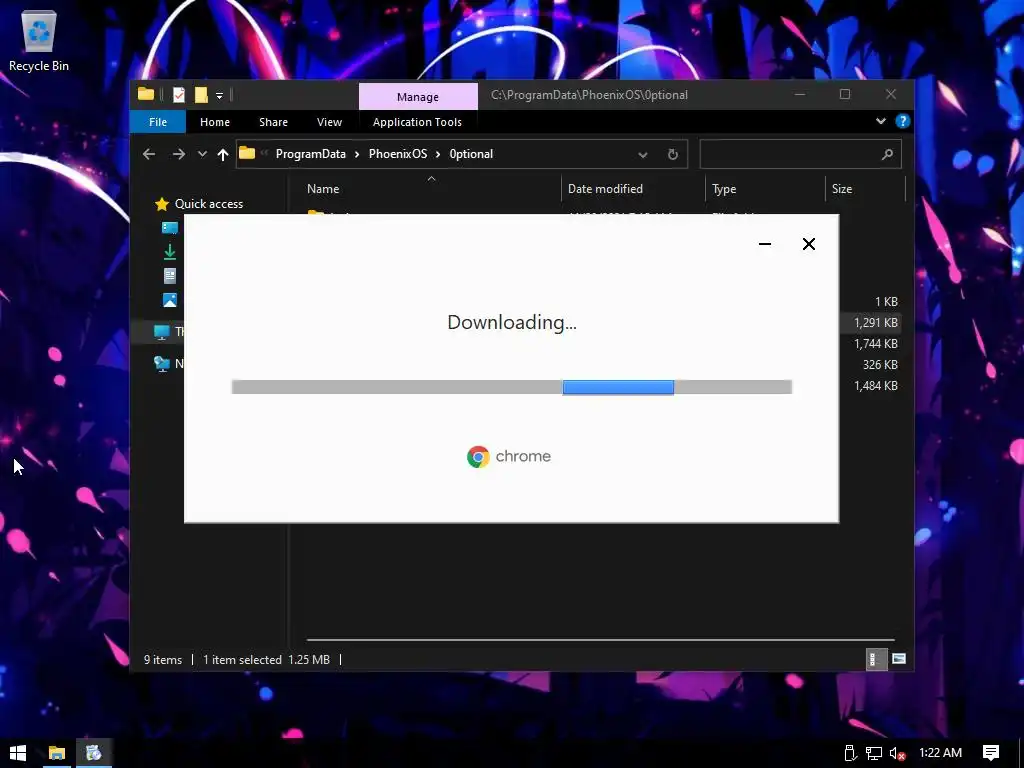
Task: Click the Properties icon in quick access toolbar
Action: pos(178,95)
